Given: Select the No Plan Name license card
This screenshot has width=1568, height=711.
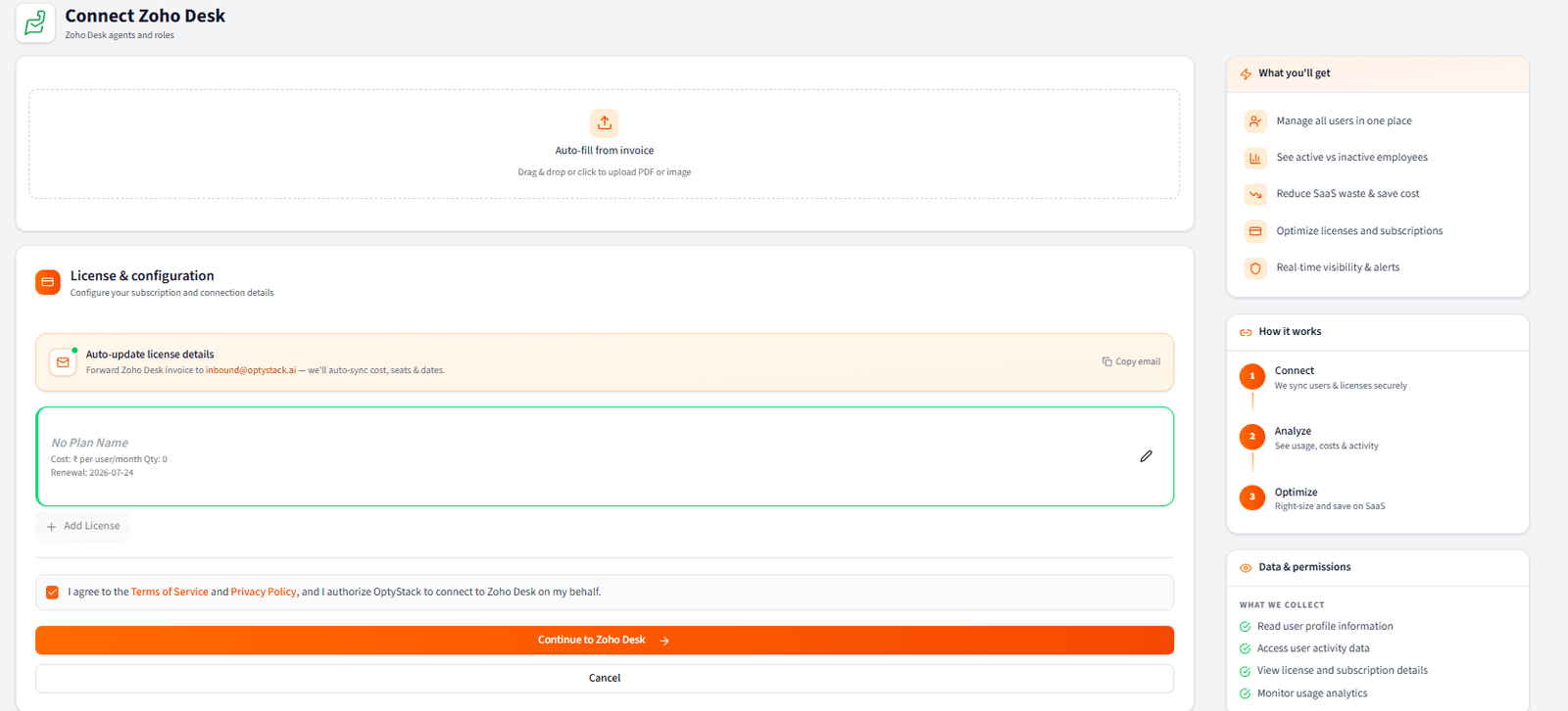Looking at the screenshot, I should 605,456.
